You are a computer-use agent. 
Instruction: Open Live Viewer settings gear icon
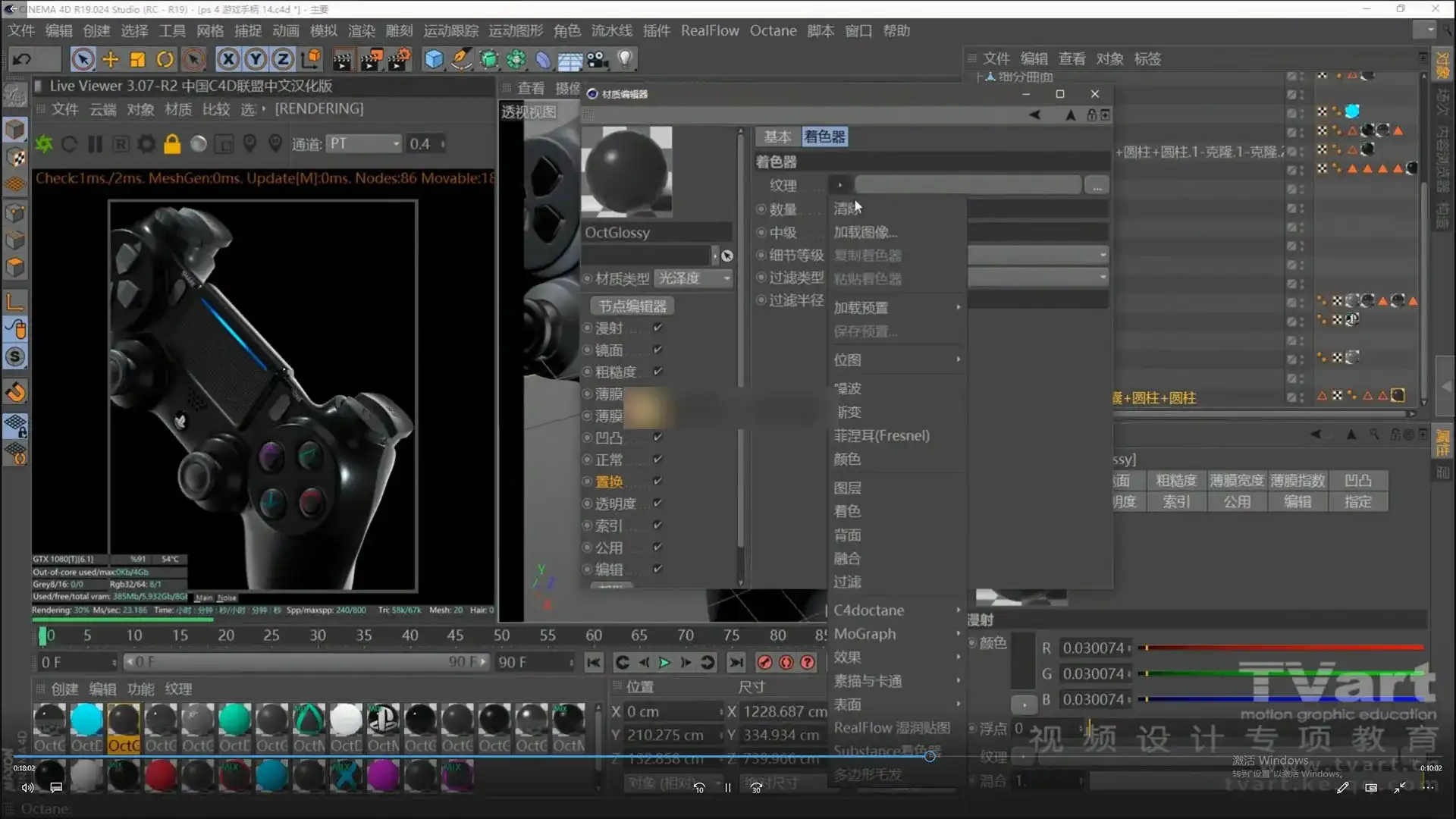(146, 144)
